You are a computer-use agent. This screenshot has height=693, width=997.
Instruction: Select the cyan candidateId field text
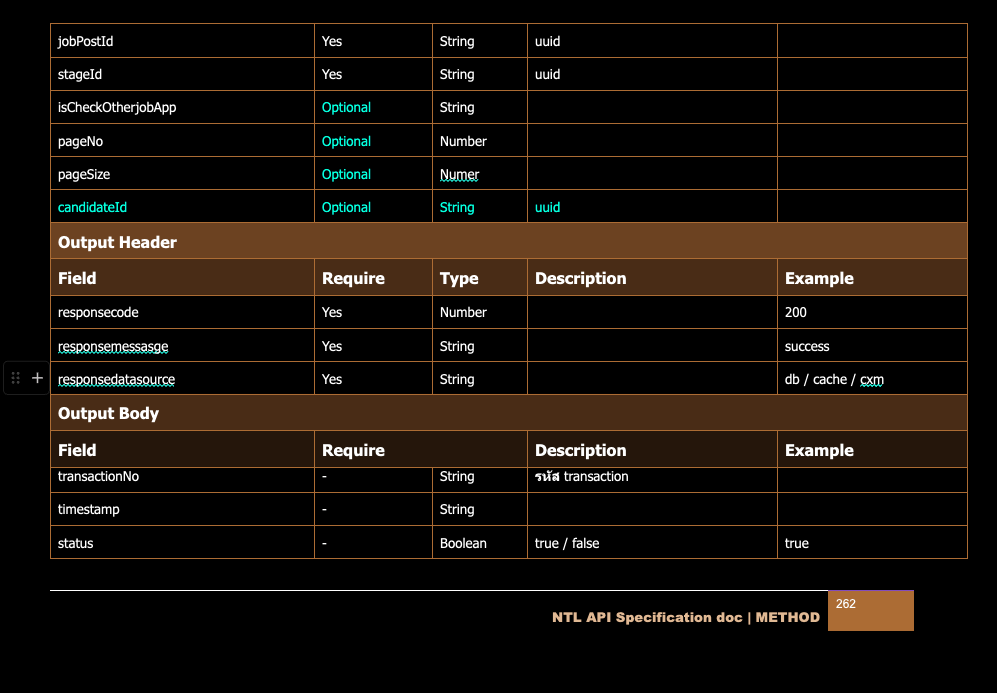(x=92, y=207)
